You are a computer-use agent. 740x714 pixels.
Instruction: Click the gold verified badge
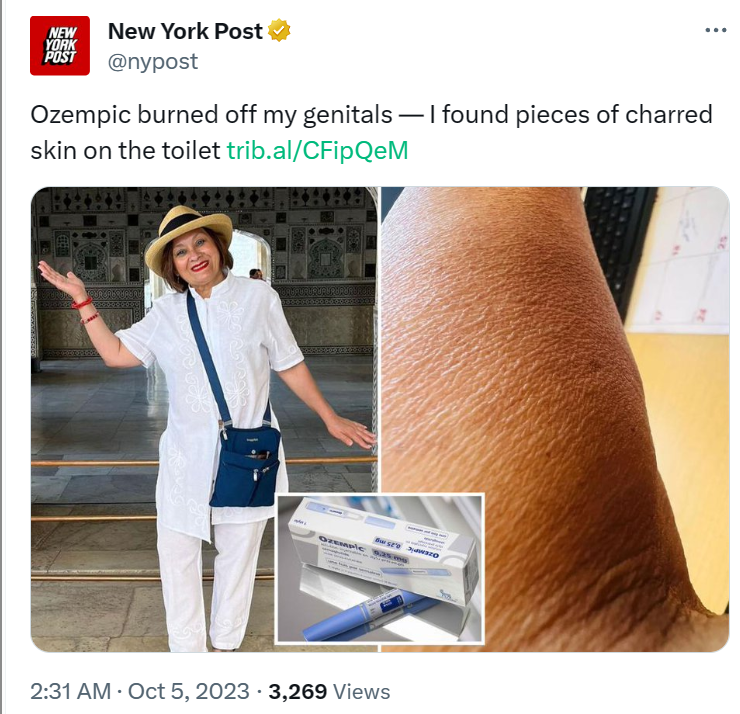click(x=279, y=31)
